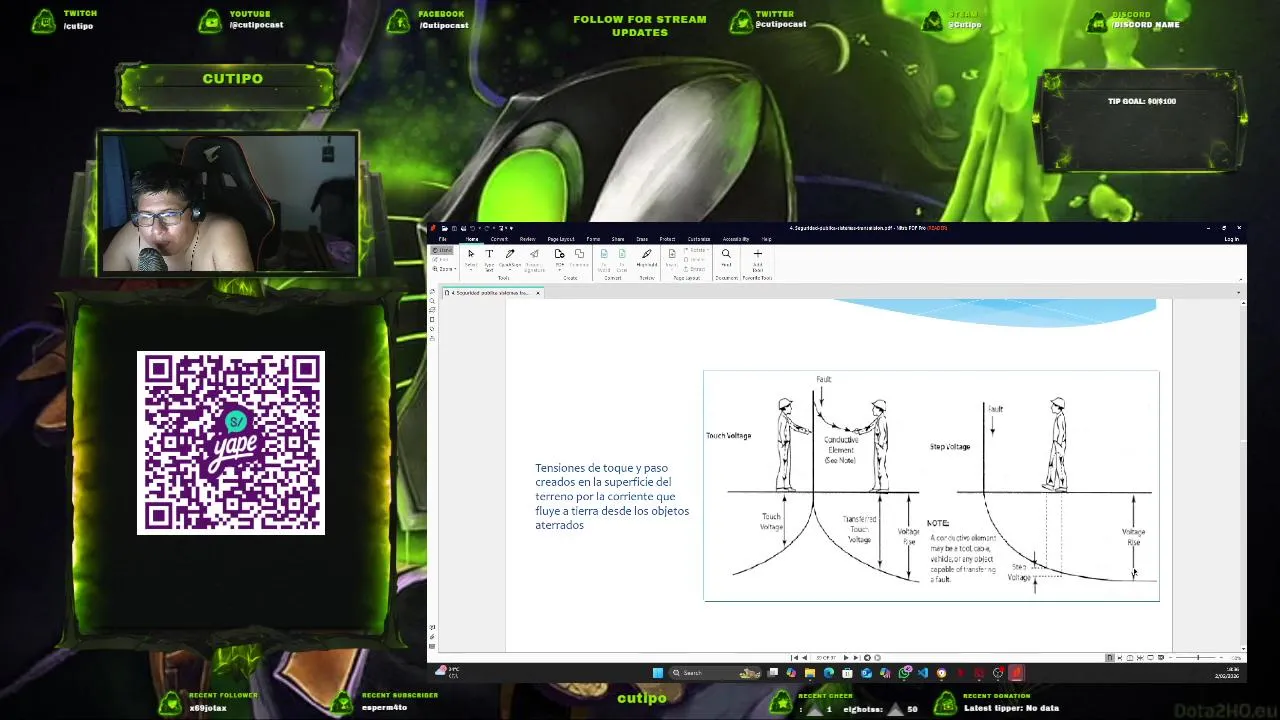Screen dimensions: 1280x720
Task: Choose the Select tool arrow icon
Action: [x=471, y=253]
